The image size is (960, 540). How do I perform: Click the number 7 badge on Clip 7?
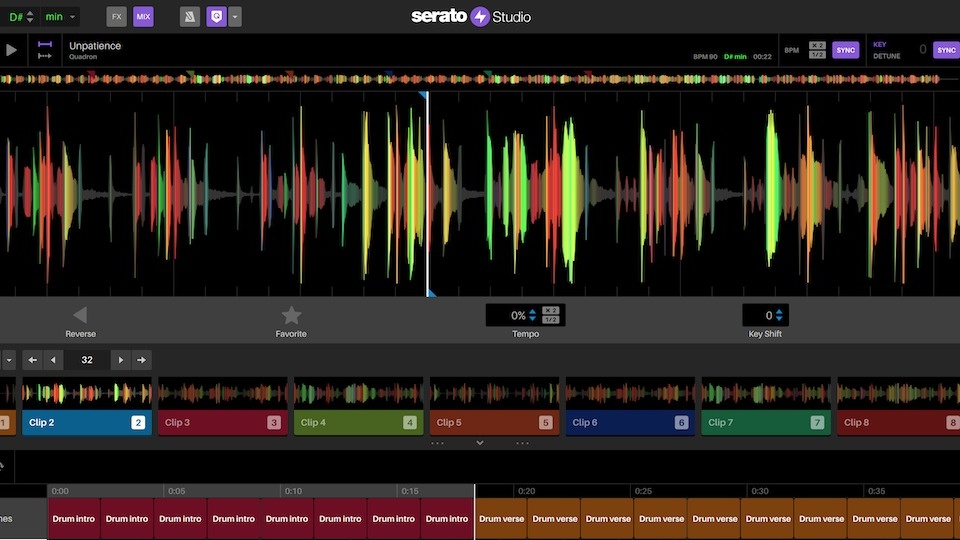click(x=817, y=422)
